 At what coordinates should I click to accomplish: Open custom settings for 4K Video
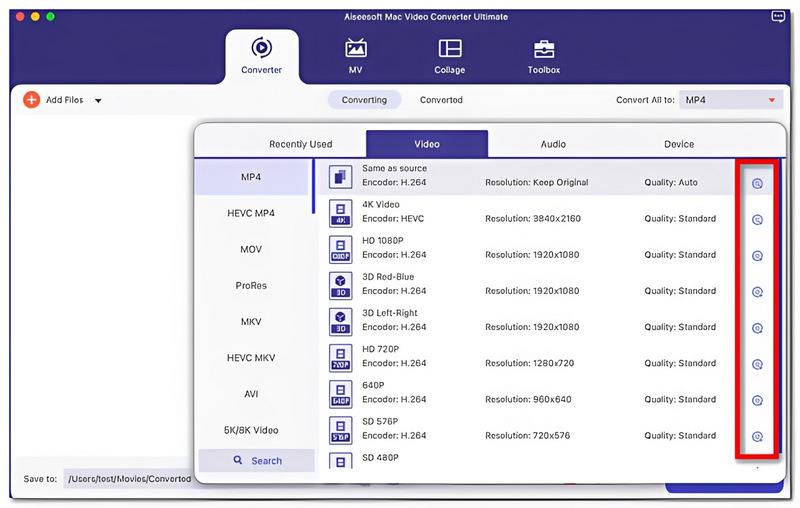click(758, 220)
